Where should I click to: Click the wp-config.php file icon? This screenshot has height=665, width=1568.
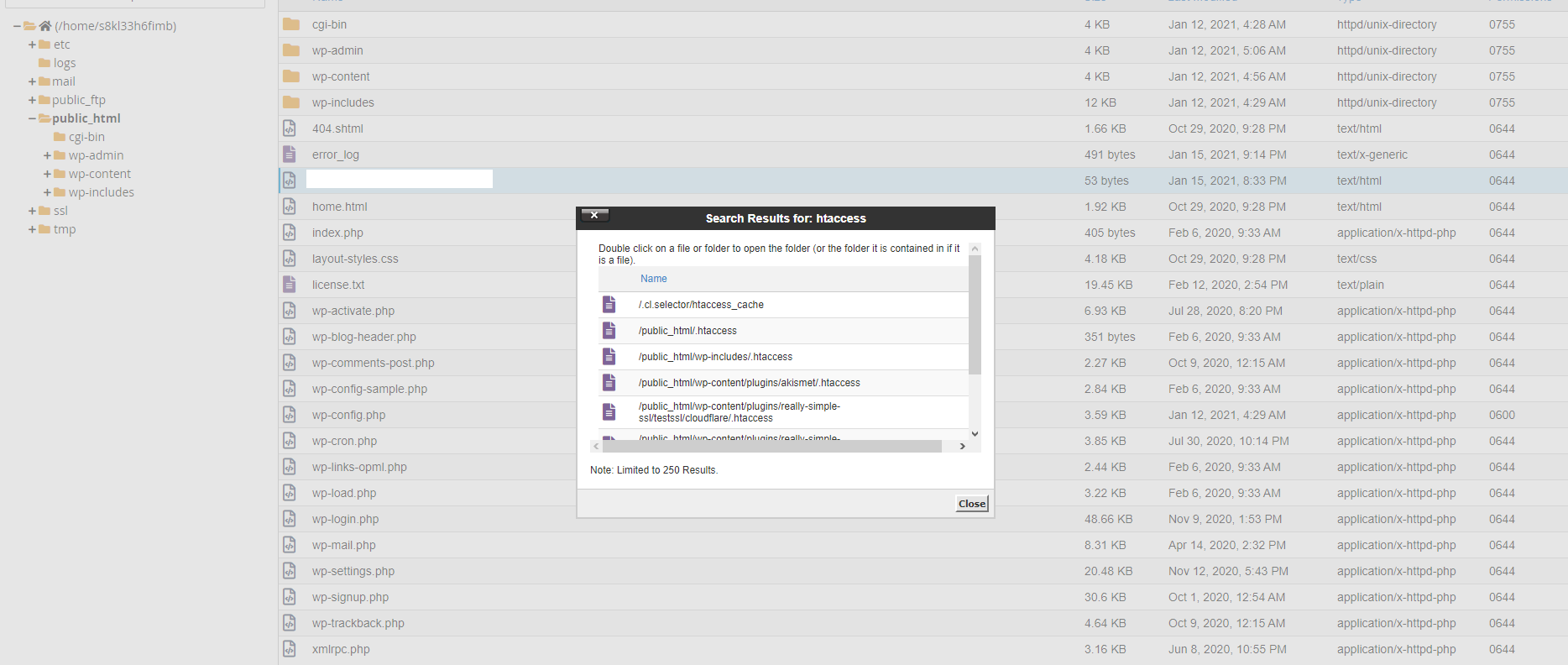coord(290,415)
